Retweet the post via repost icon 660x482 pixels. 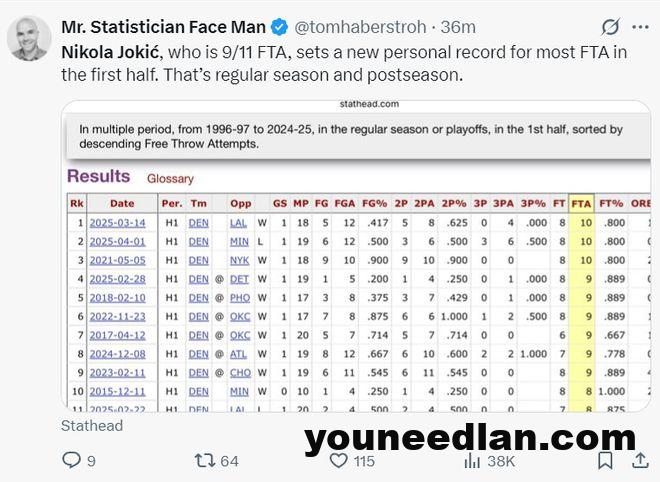pos(205,461)
